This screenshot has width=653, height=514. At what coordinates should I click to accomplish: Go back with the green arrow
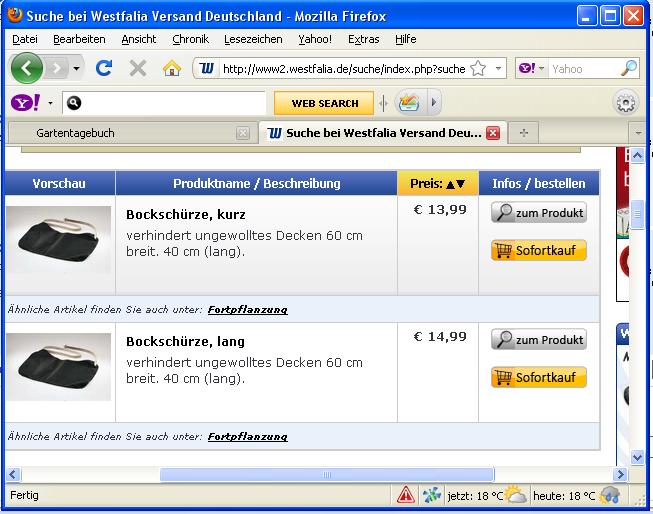pos(26,68)
